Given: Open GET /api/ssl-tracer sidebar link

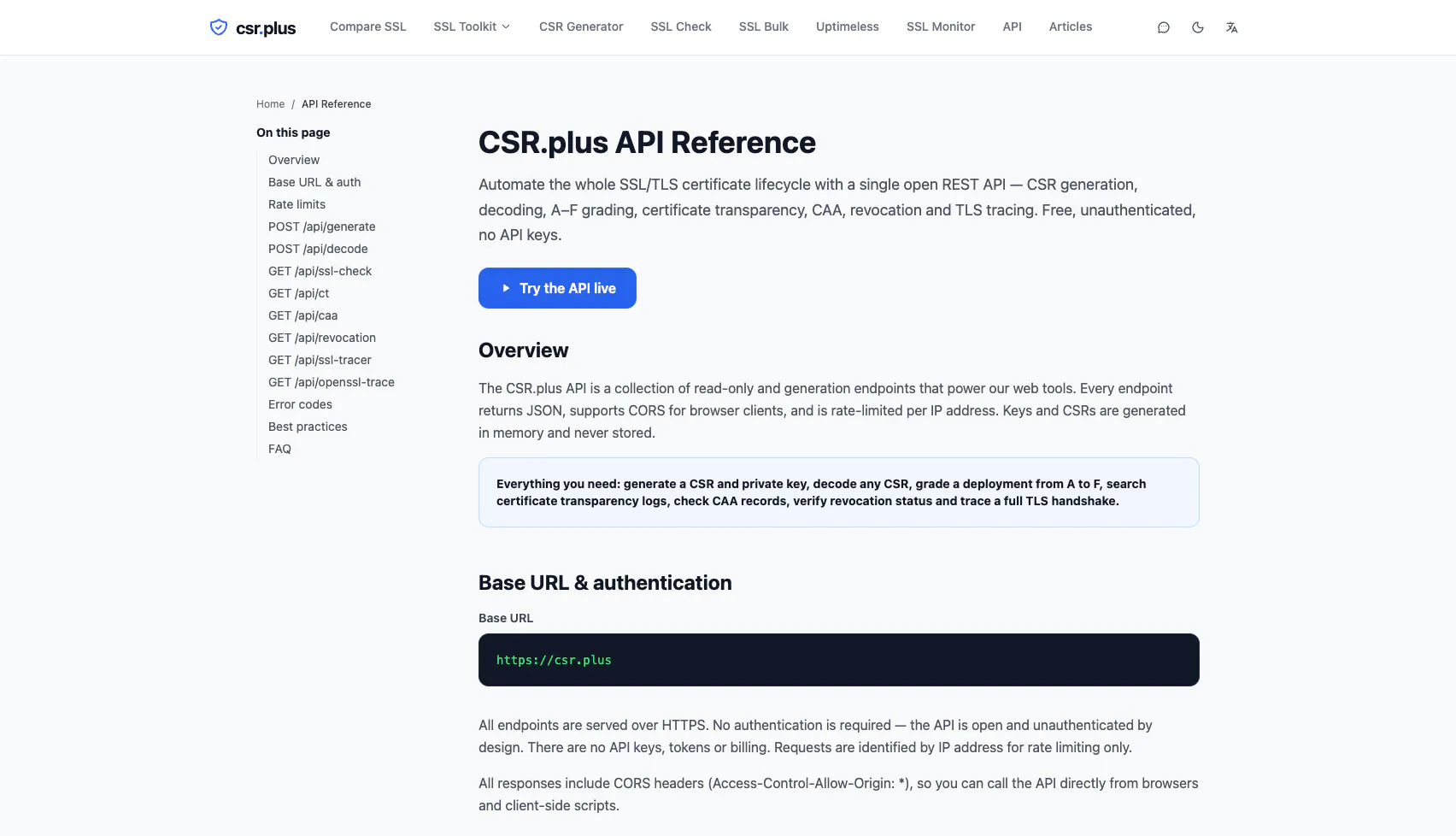Looking at the screenshot, I should coord(320,360).
